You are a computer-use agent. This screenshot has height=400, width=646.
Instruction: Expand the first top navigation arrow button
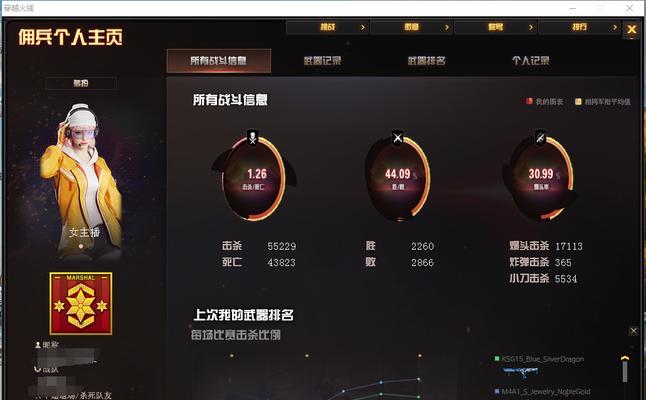coord(328,27)
